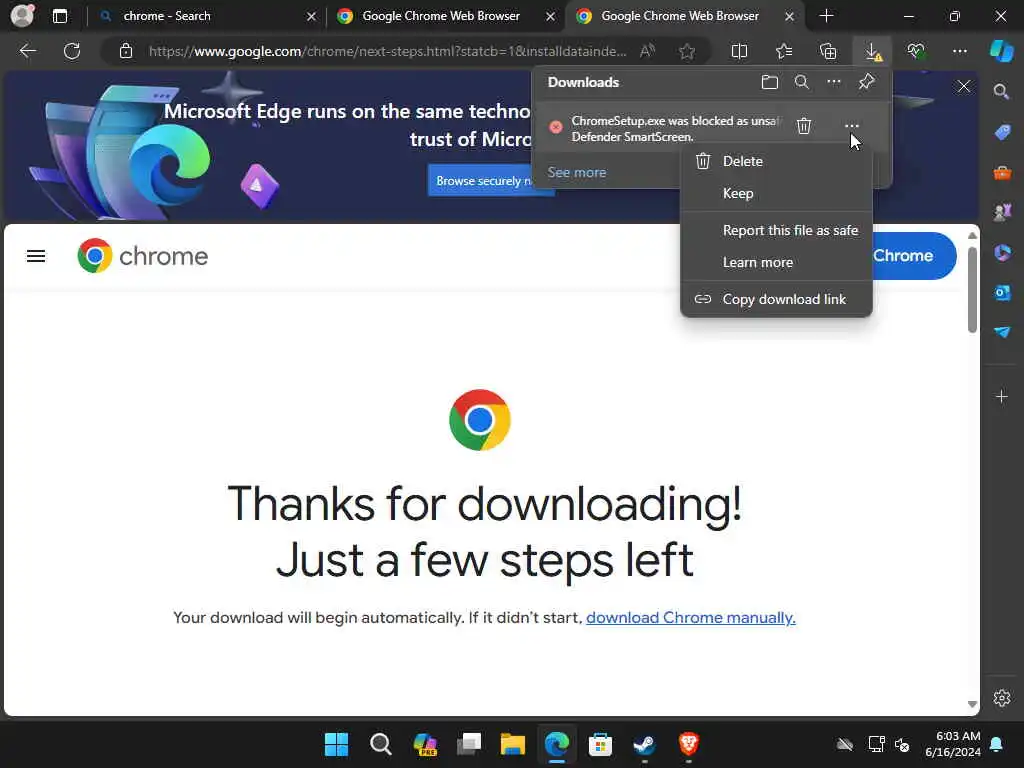
Task: Open Drop paper plane in sidebar
Action: (1002, 332)
